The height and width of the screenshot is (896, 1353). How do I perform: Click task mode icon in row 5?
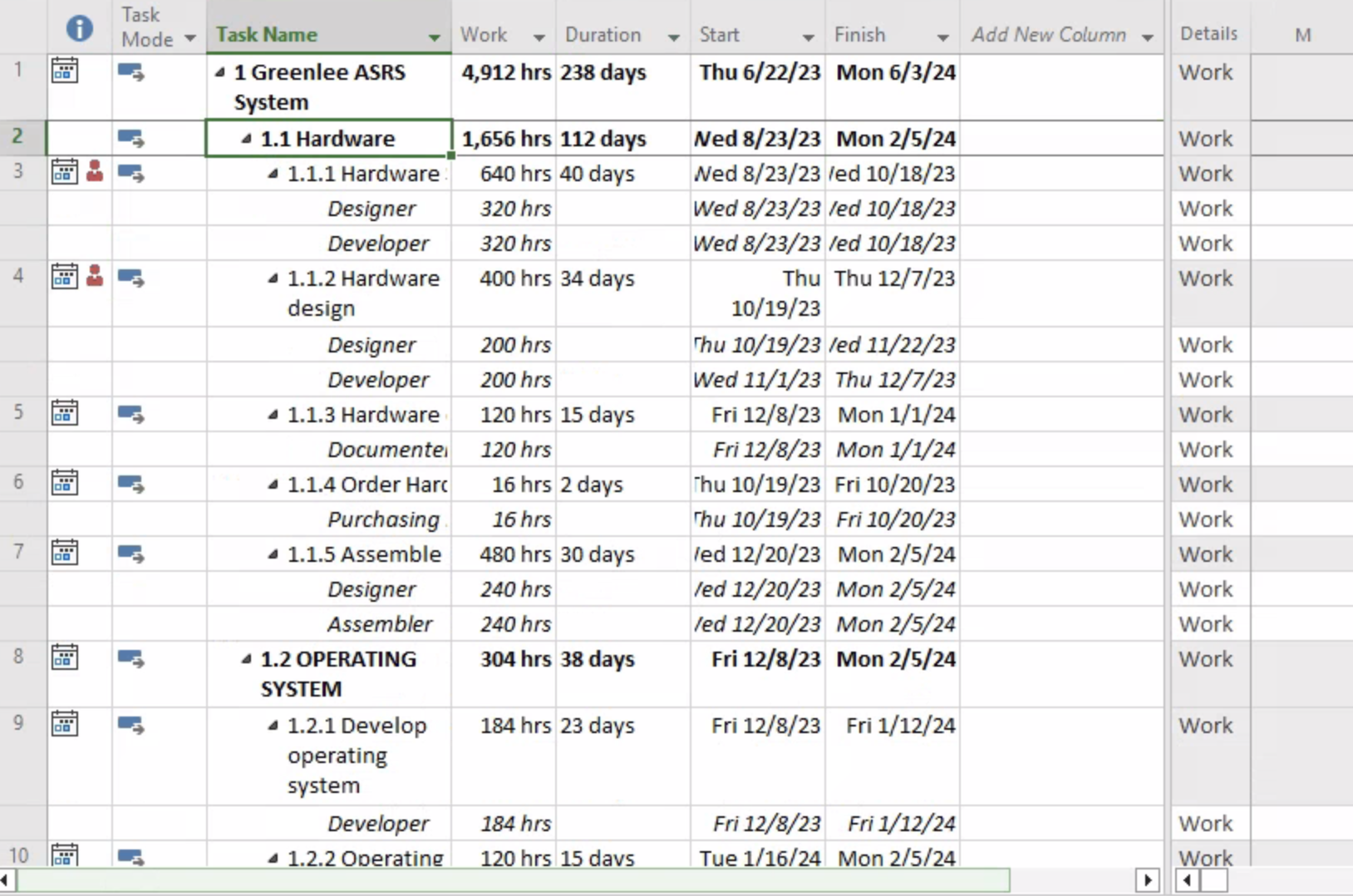[x=130, y=414]
